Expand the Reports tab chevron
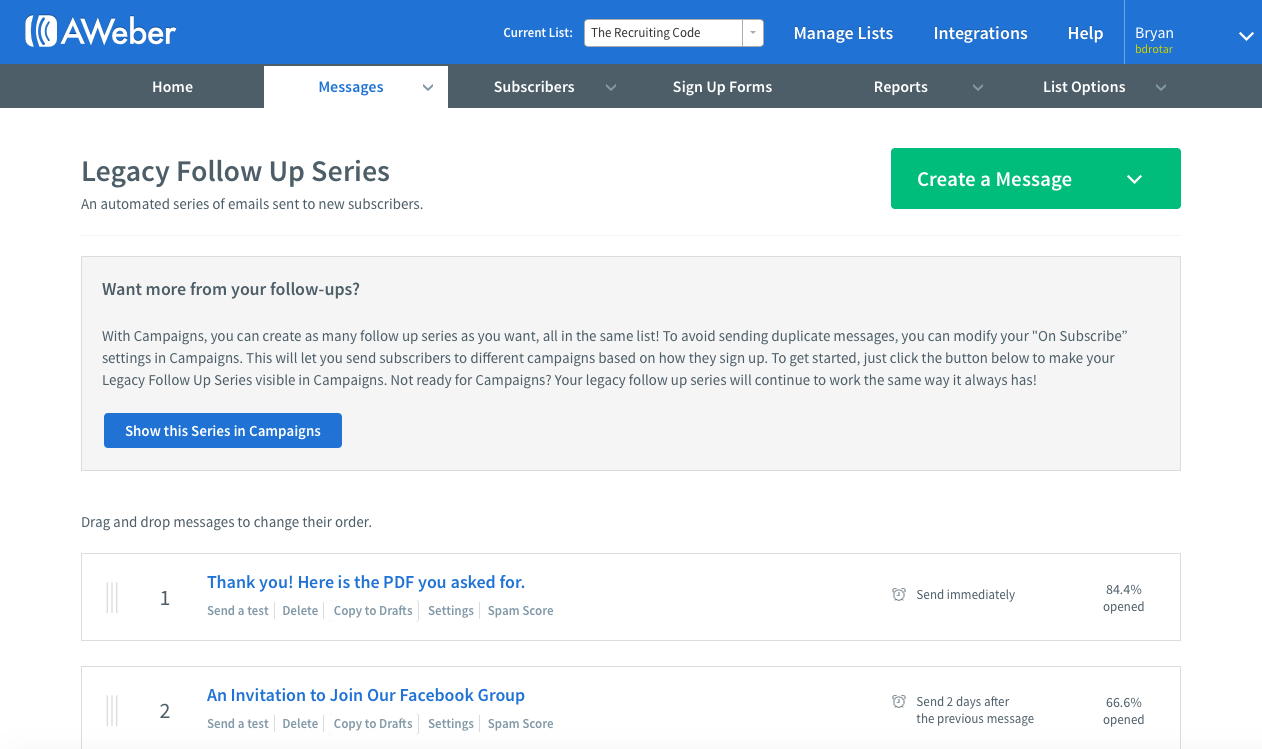The image size is (1262, 749). click(978, 88)
